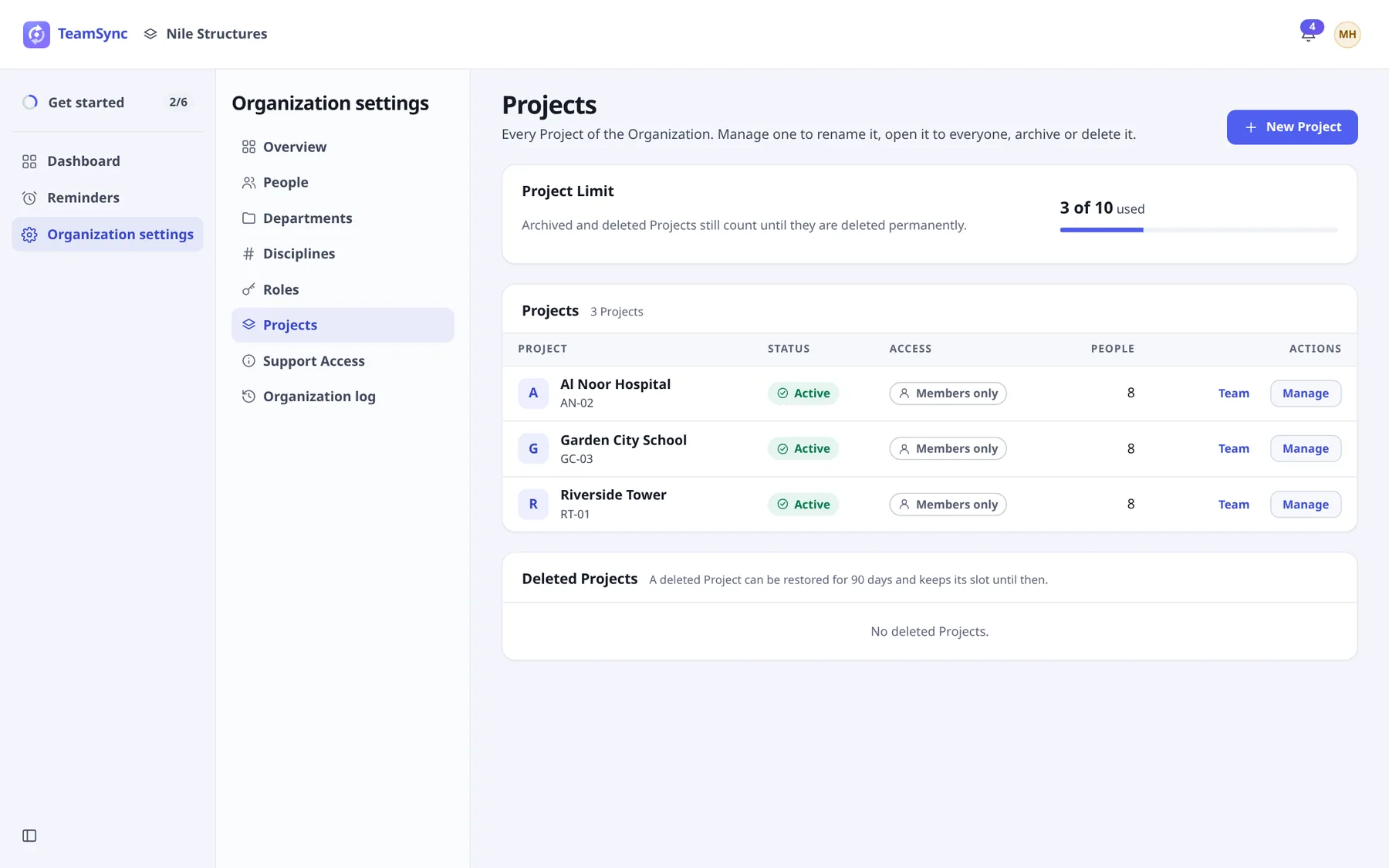The height and width of the screenshot is (868, 1389).
Task: Open the Organization log section
Action: (x=343, y=397)
